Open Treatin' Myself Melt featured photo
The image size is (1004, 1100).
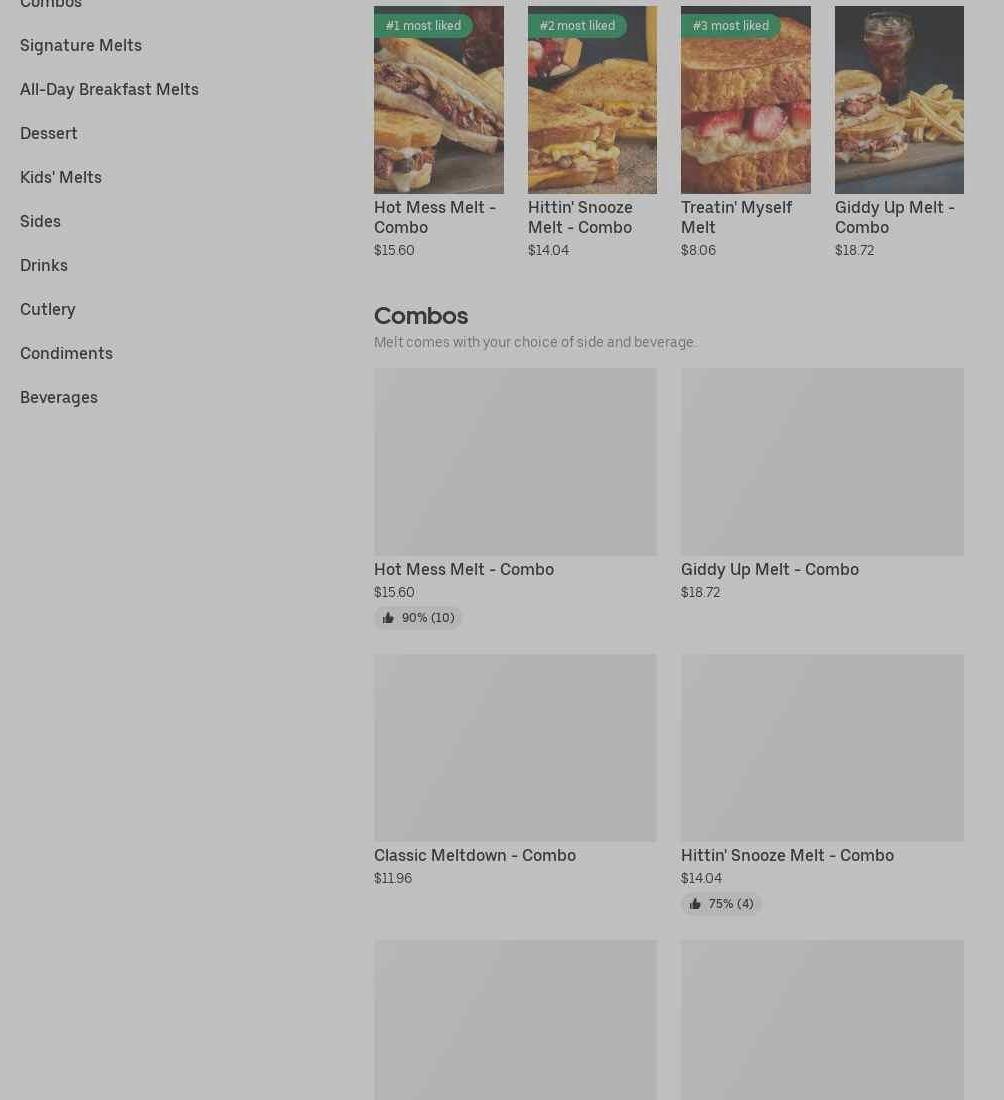[745, 100]
